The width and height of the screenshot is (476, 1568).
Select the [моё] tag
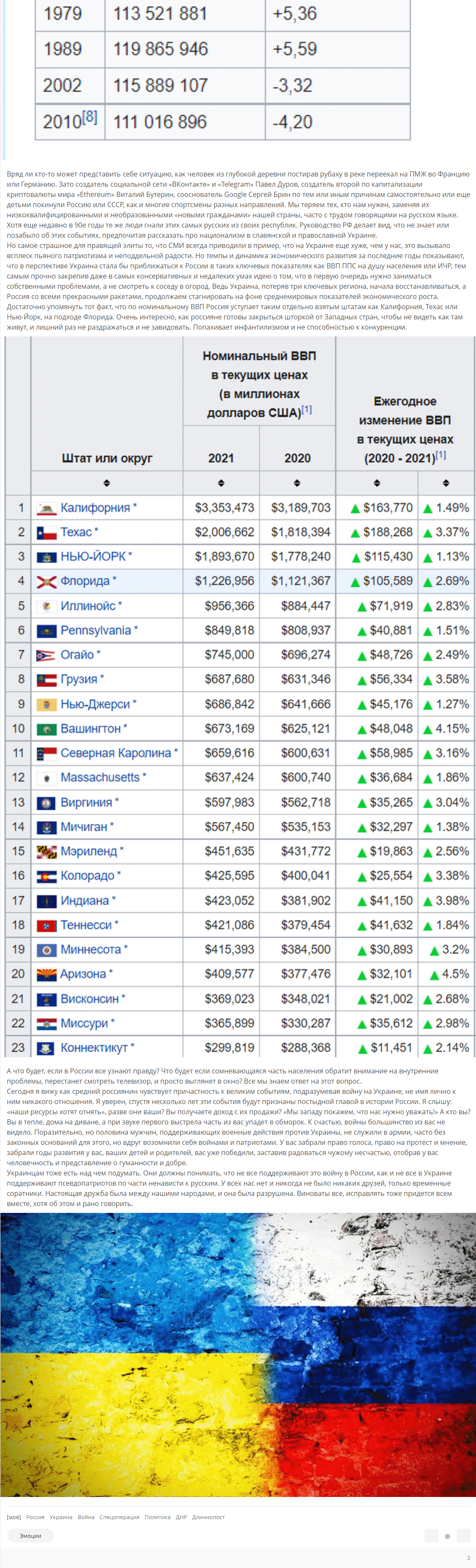click(13, 1517)
